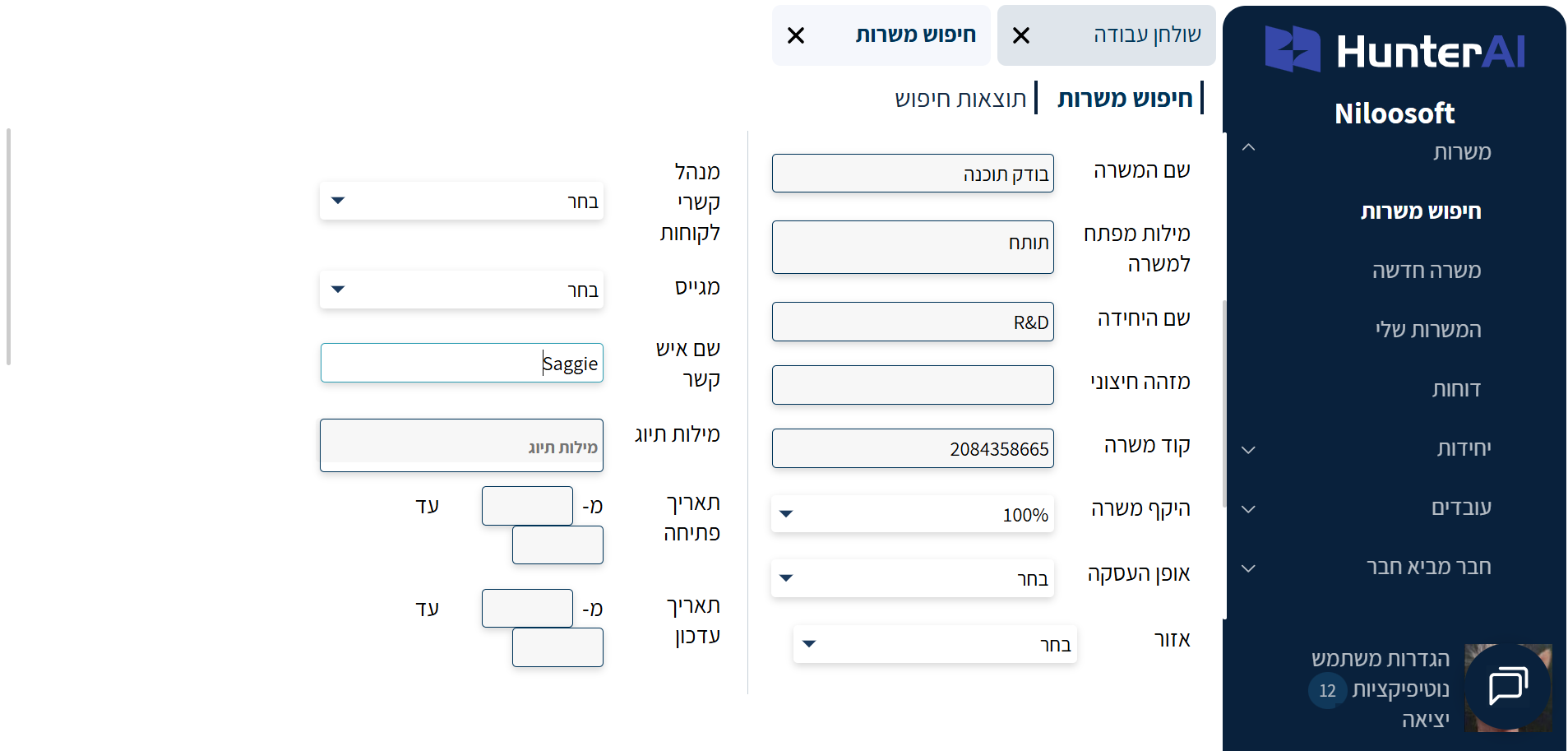Expand the חבר מביא חבר section
The width and height of the screenshot is (1568, 751).
click(x=1248, y=568)
